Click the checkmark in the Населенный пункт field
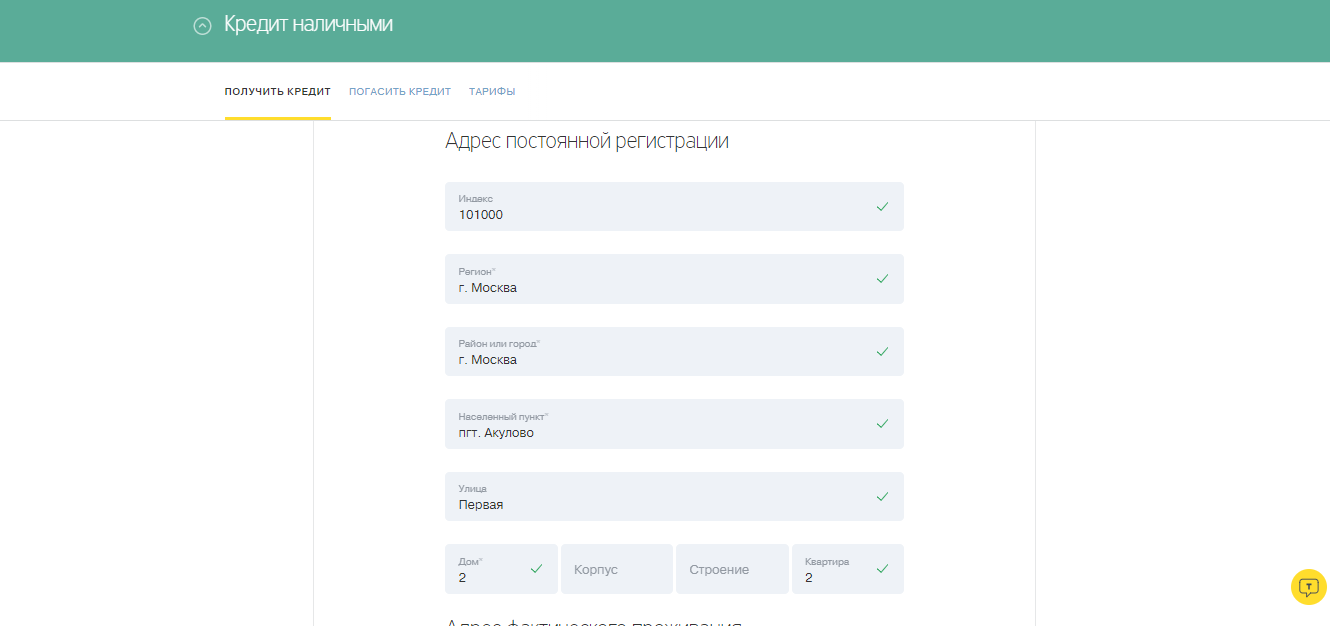The image size is (1330, 626). [x=882, y=423]
